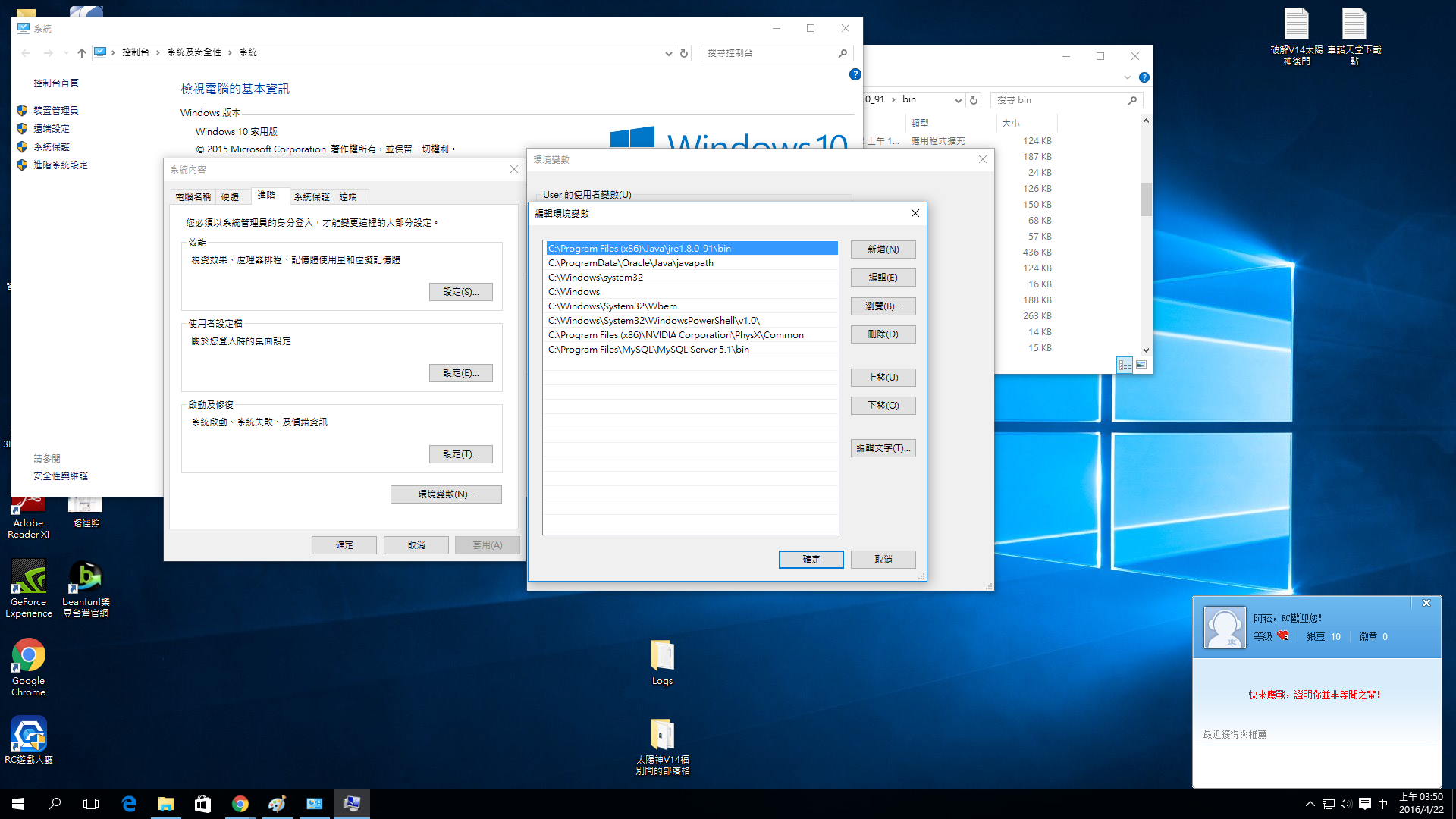Click the Windows Start button
The width and height of the screenshot is (1456, 819).
pyautogui.click(x=18, y=804)
